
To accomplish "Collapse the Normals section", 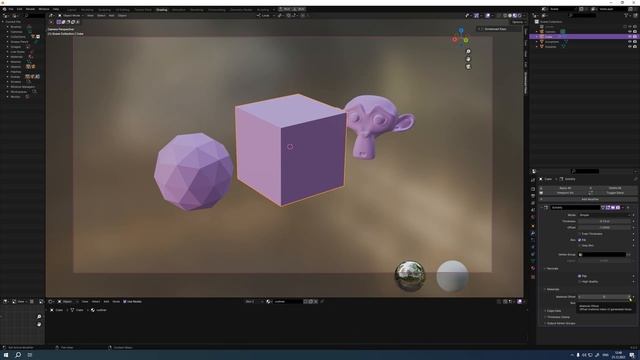I will [552, 269].
